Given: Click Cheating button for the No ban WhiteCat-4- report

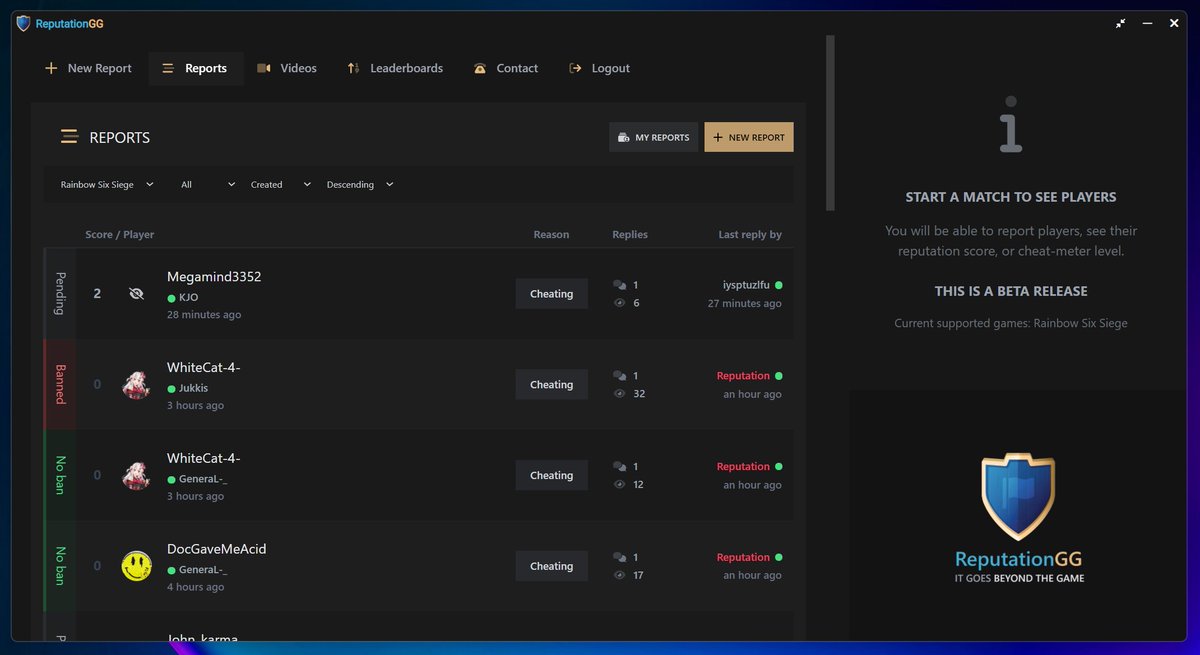Looking at the screenshot, I should (551, 475).
